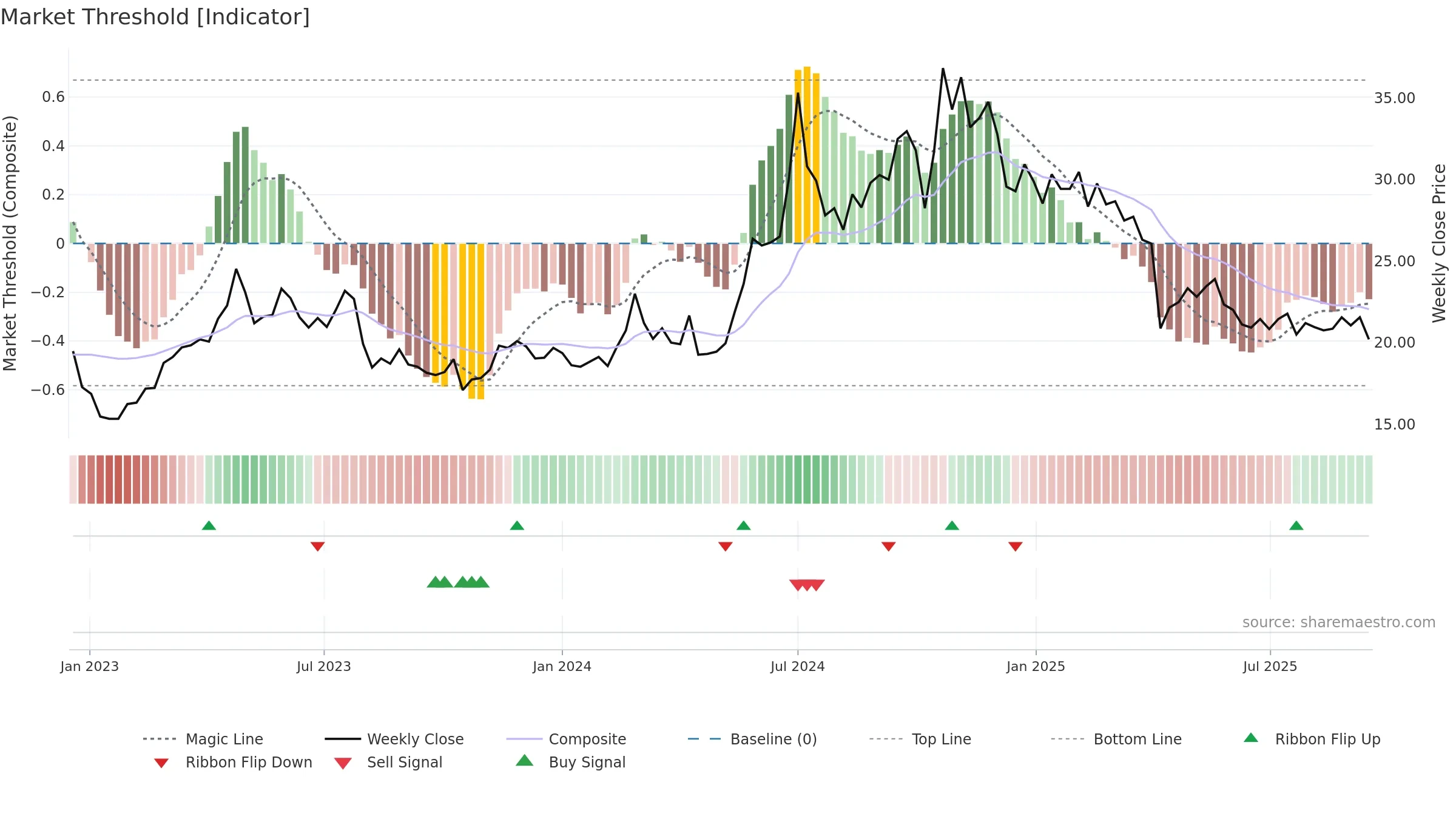Toggle Ribbon Flip Down legend entry
This screenshot has width=1456, height=819.
232,762
